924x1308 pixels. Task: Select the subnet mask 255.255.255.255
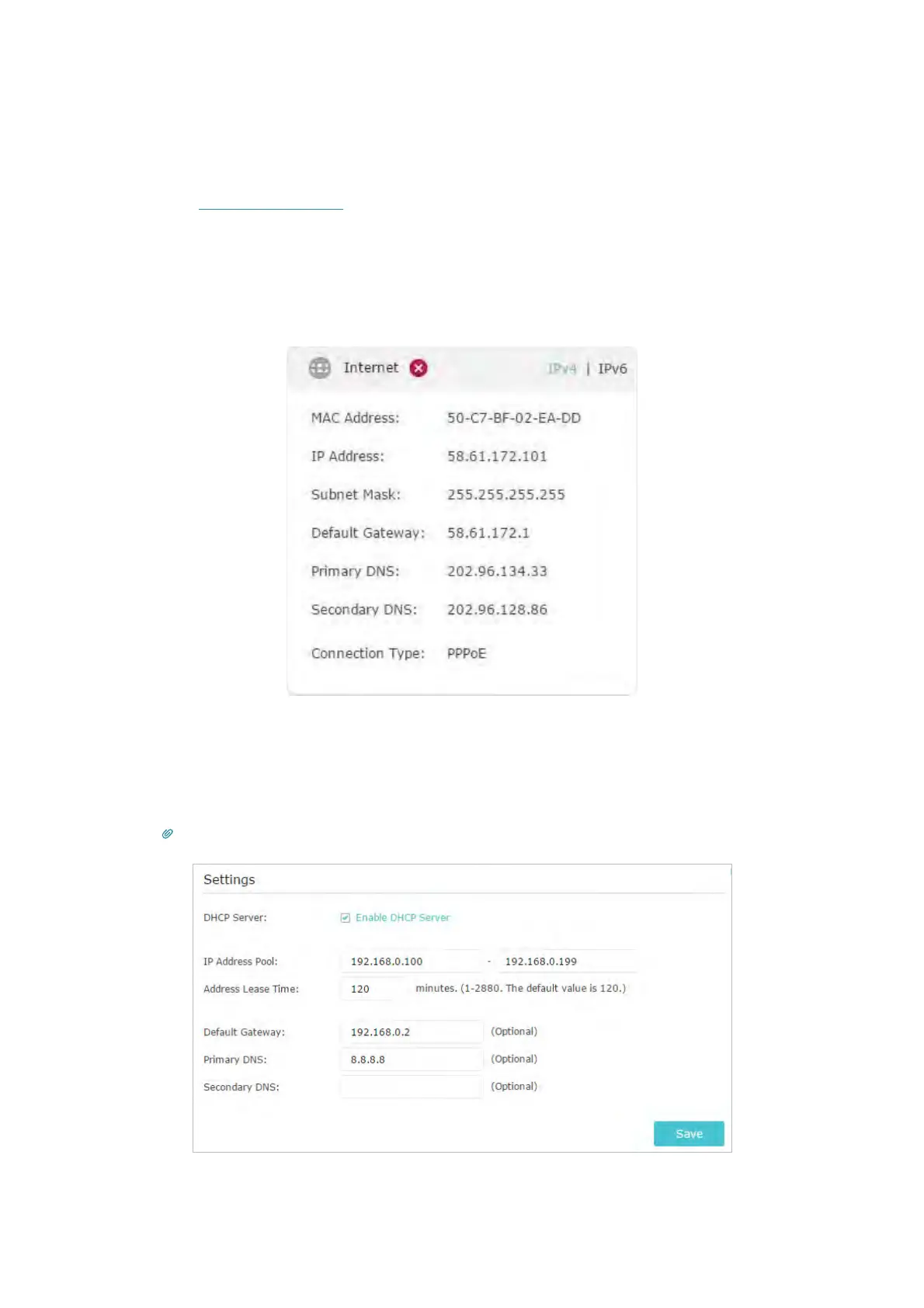(x=505, y=494)
